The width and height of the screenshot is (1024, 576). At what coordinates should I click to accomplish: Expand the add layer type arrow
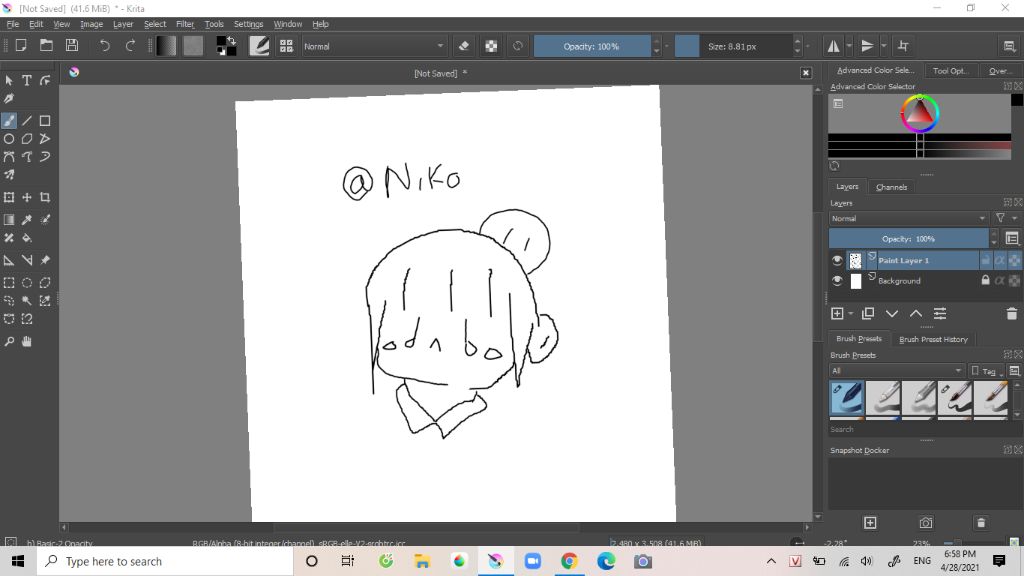pos(850,314)
